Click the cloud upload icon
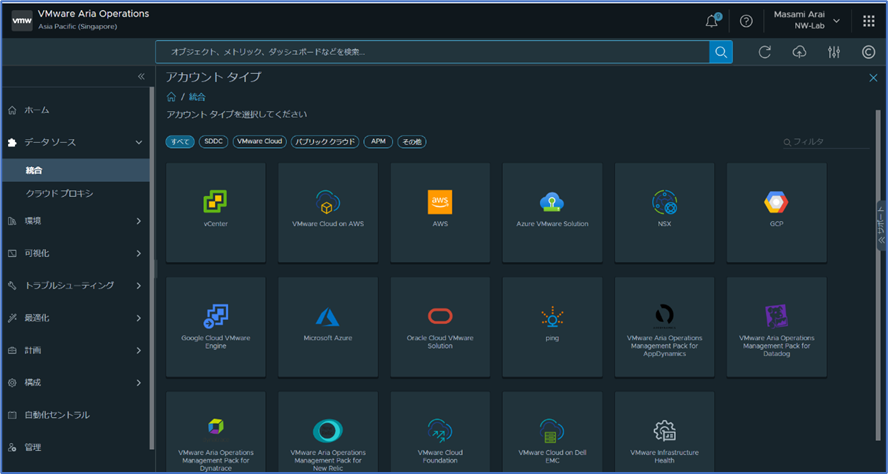The width and height of the screenshot is (888, 474). [799, 52]
